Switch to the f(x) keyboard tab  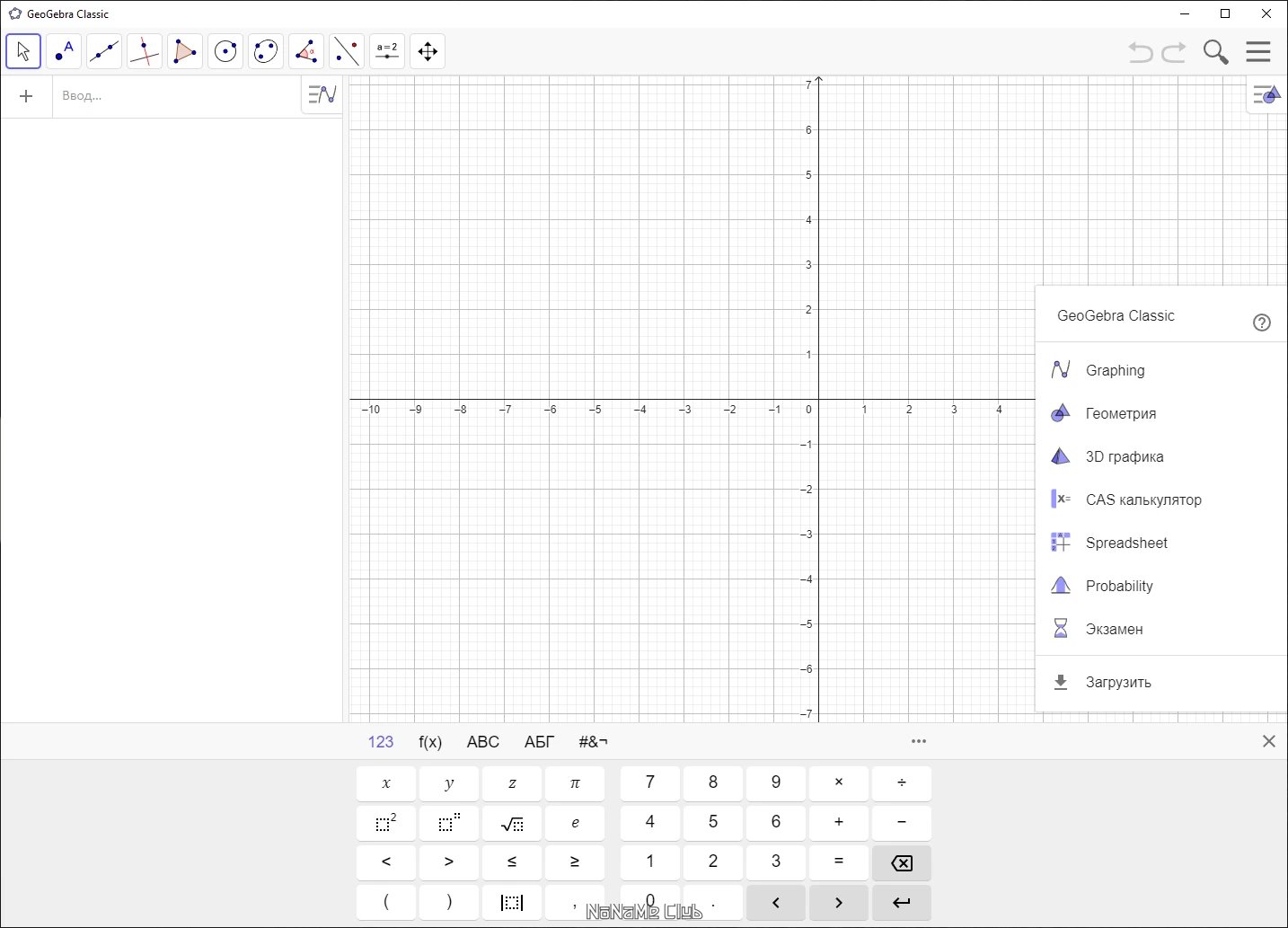[x=430, y=742]
